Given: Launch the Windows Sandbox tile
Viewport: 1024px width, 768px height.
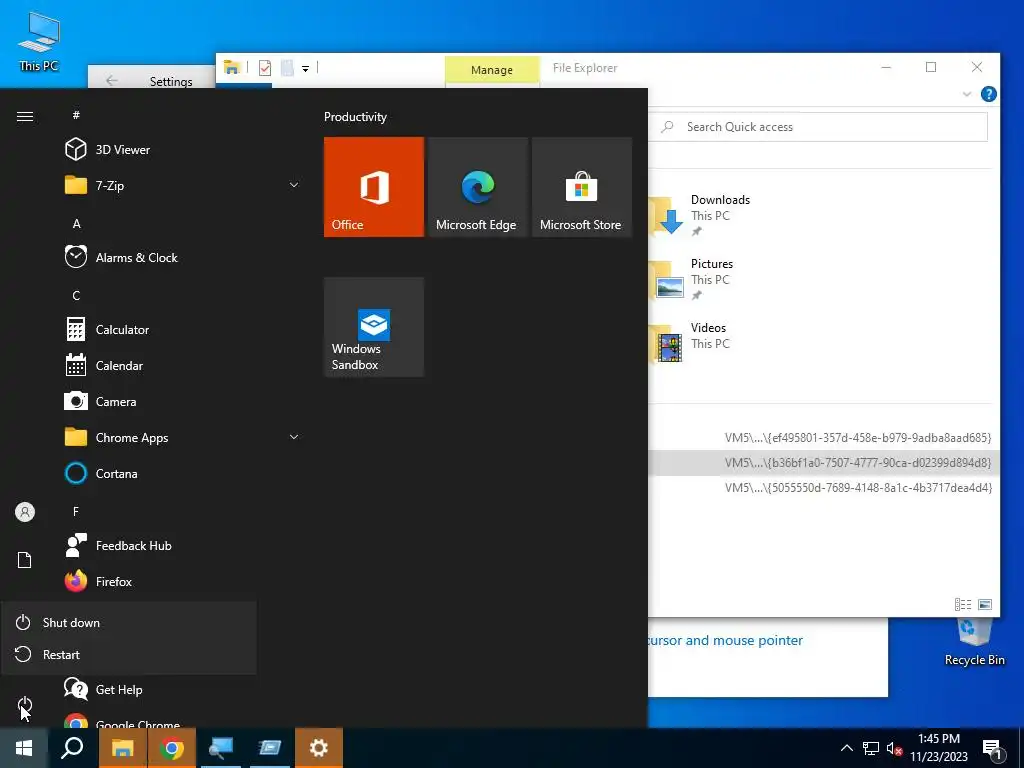Looking at the screenshot, I should 374,327.
